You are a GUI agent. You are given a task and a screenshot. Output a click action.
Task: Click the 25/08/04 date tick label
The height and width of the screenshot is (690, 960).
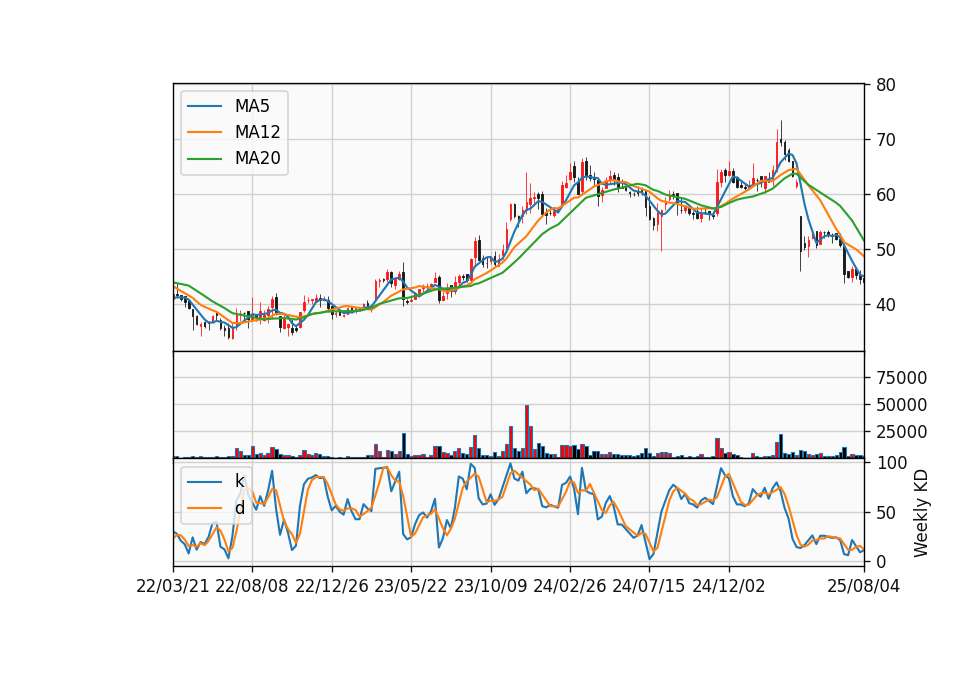[864, 587]
